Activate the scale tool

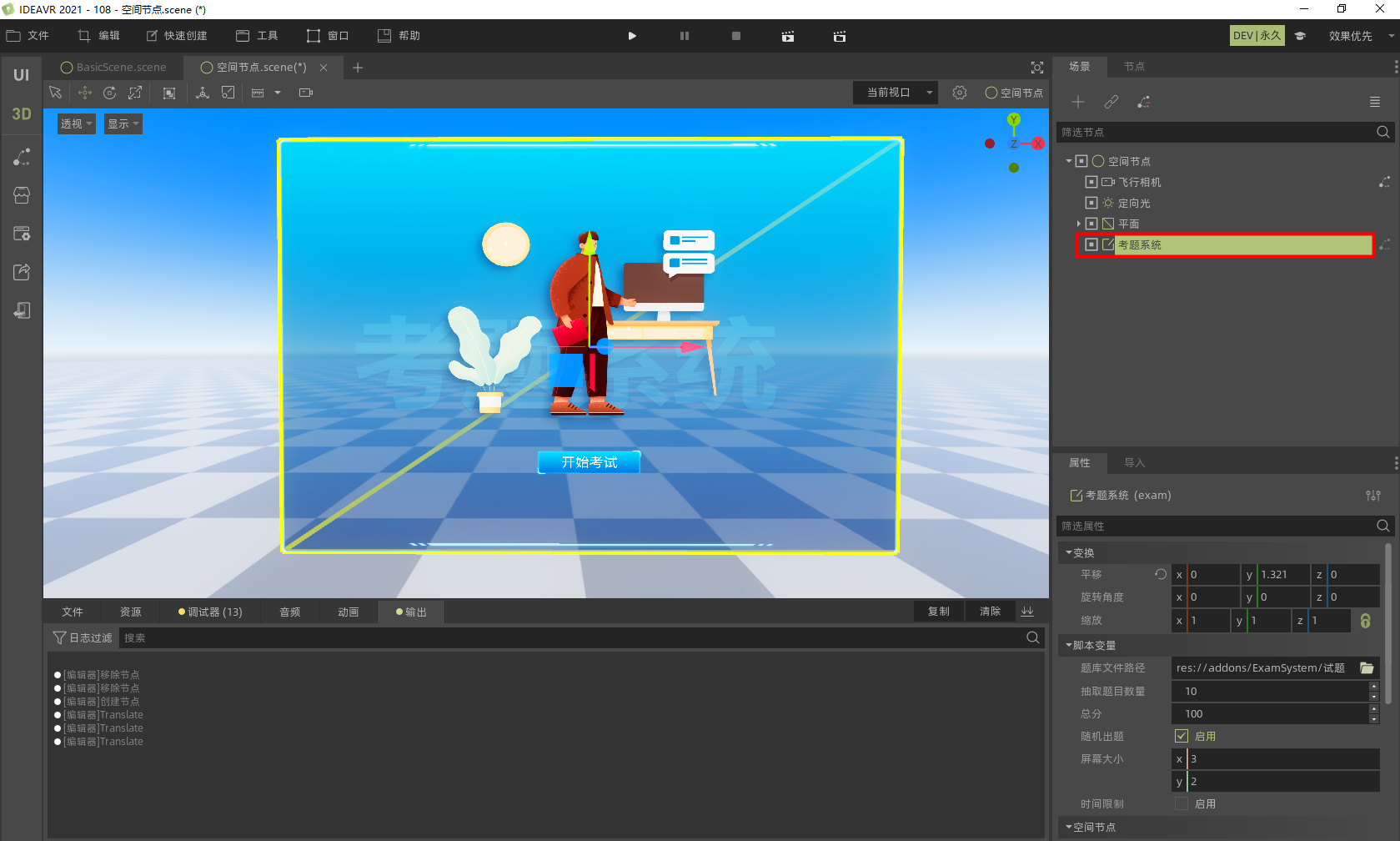tap(135, 93)
